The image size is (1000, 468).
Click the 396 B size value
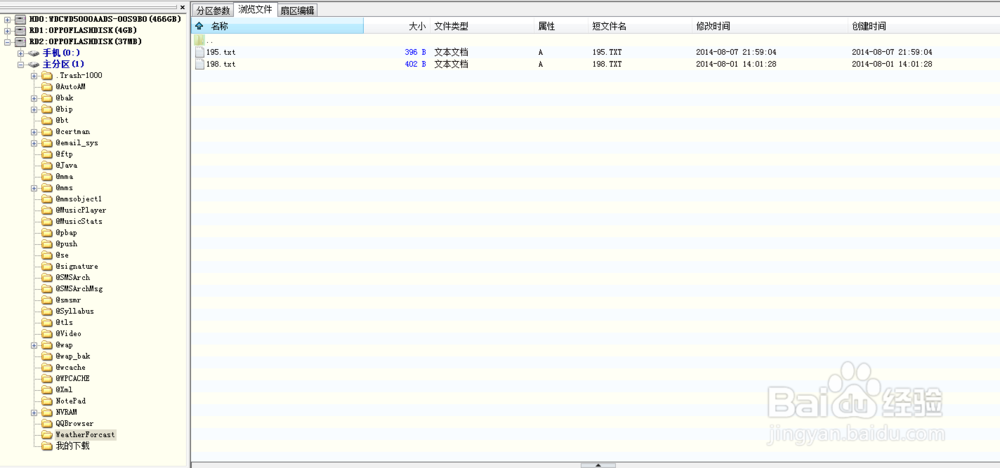415,52
